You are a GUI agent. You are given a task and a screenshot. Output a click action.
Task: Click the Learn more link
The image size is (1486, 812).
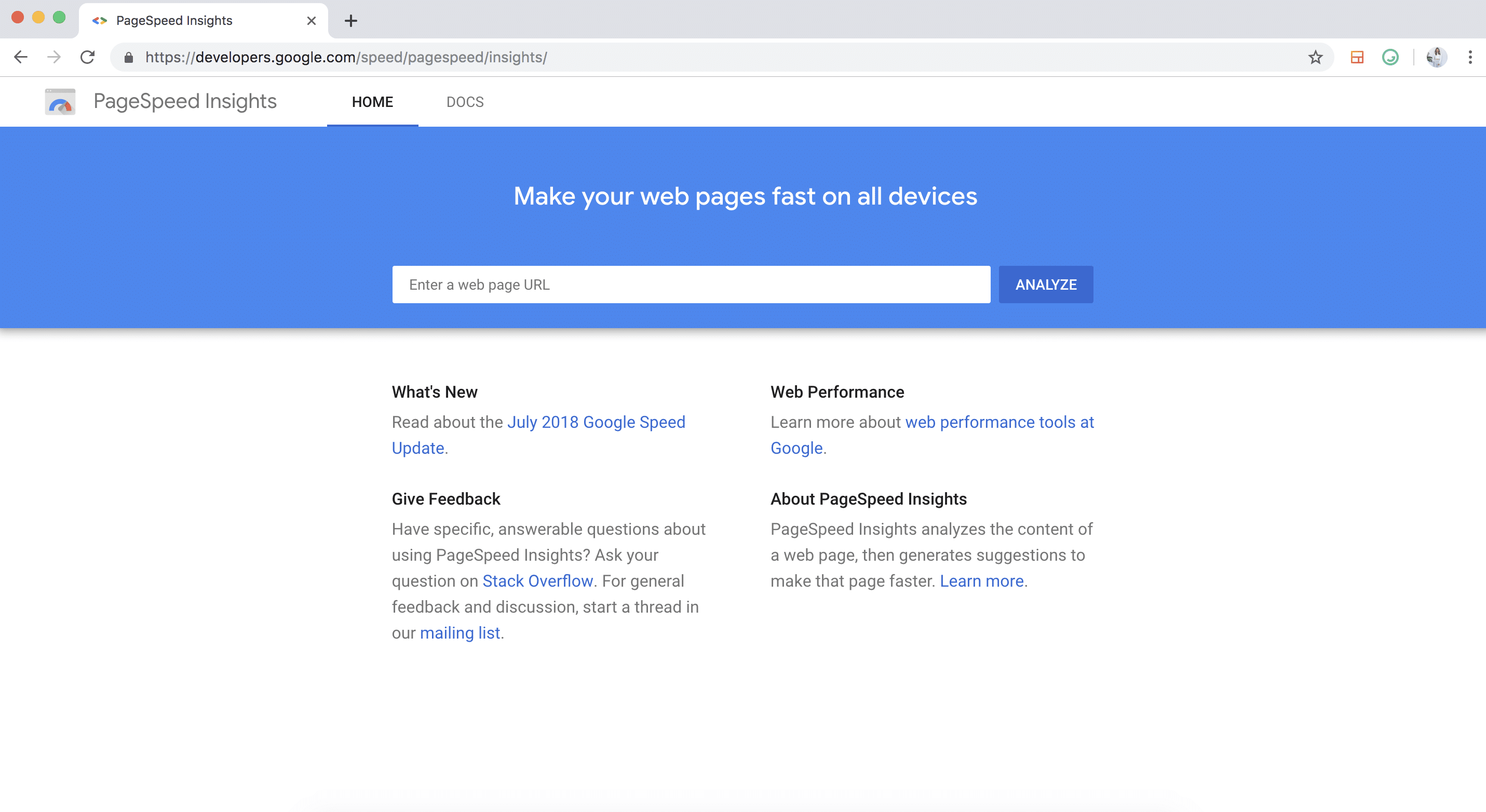point(982,581)
